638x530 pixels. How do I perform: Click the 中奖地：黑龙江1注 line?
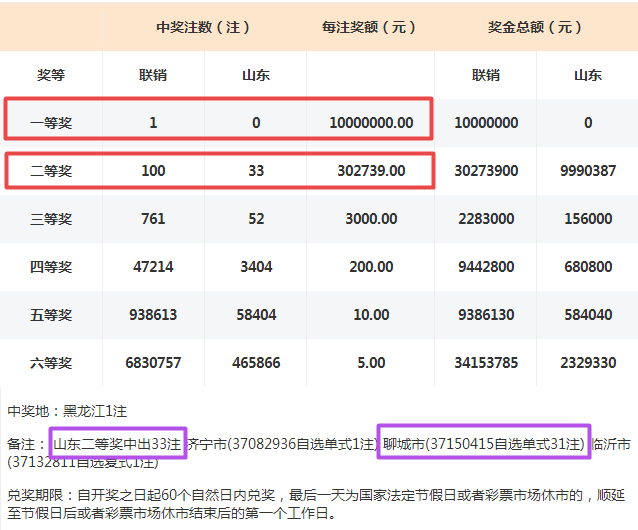(x=67, y=411)
